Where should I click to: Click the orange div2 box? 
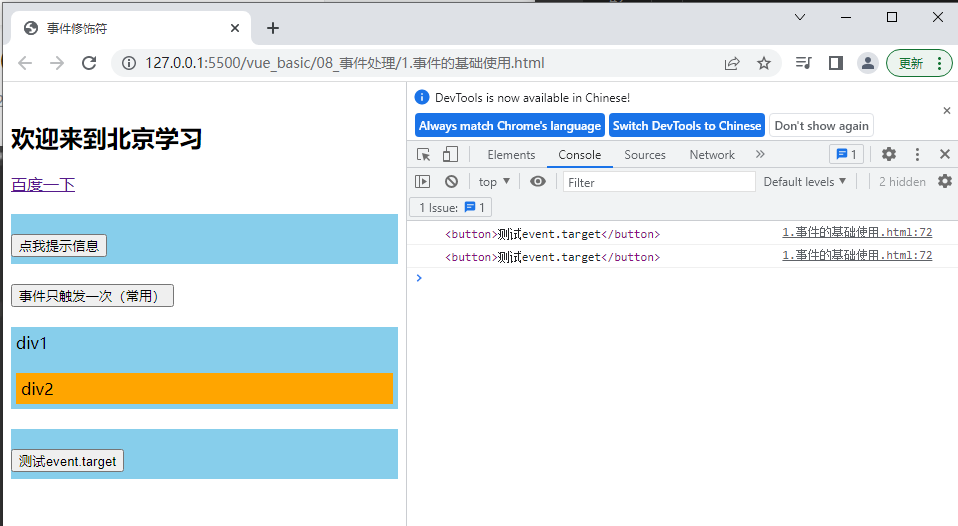(x=204, y=389)
